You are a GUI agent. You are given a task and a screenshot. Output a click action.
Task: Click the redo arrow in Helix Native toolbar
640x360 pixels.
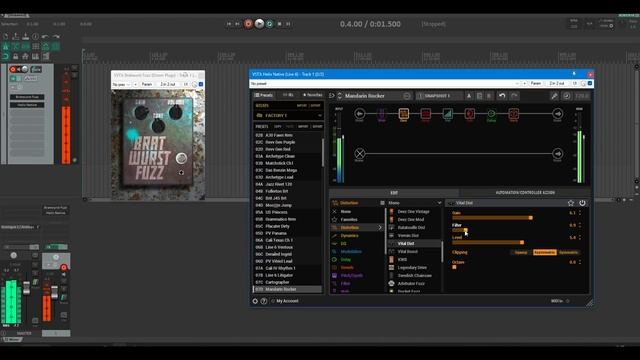pyautogui.click(x=514, y=96)
